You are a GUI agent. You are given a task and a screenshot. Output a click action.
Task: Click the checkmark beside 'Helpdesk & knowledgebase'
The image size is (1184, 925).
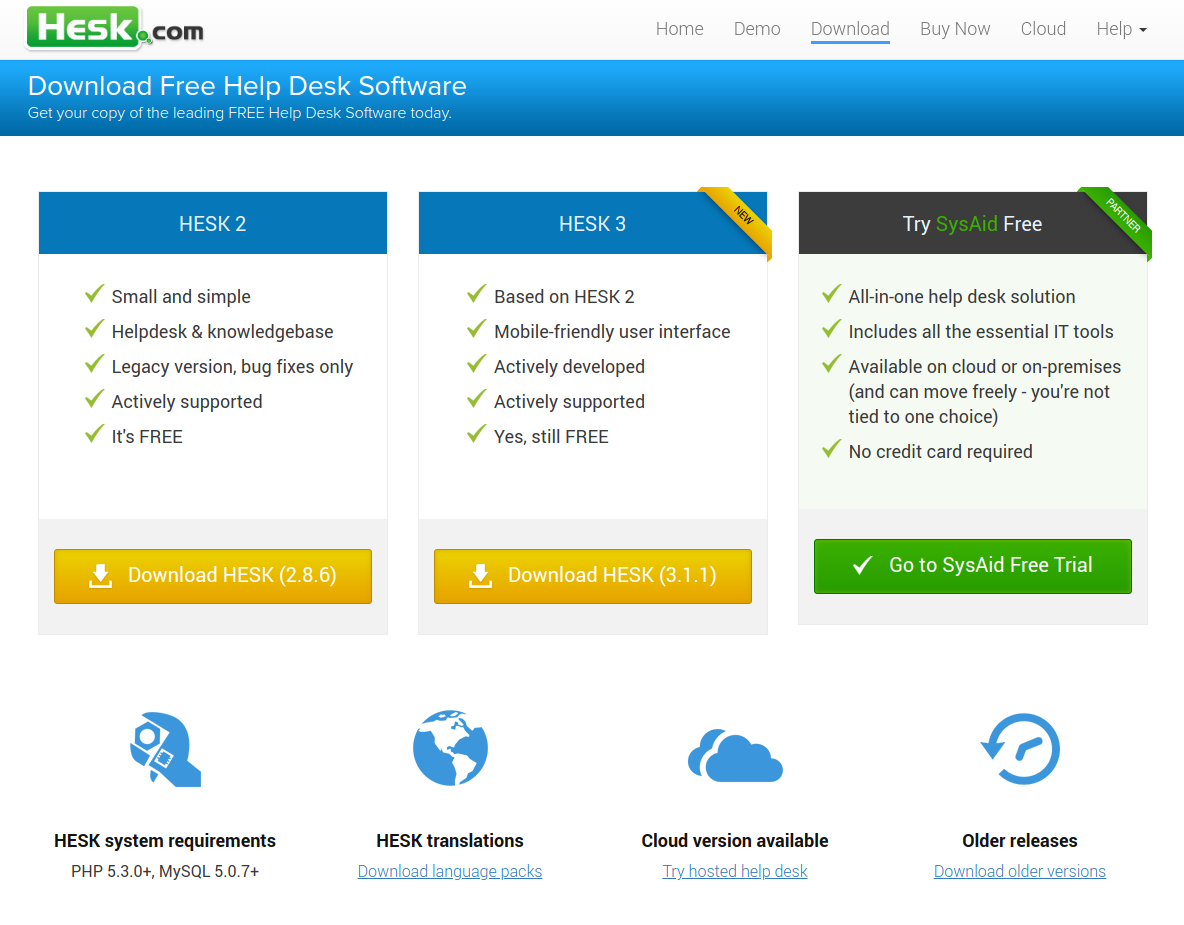pyautogui.click(x=94, y=328)
